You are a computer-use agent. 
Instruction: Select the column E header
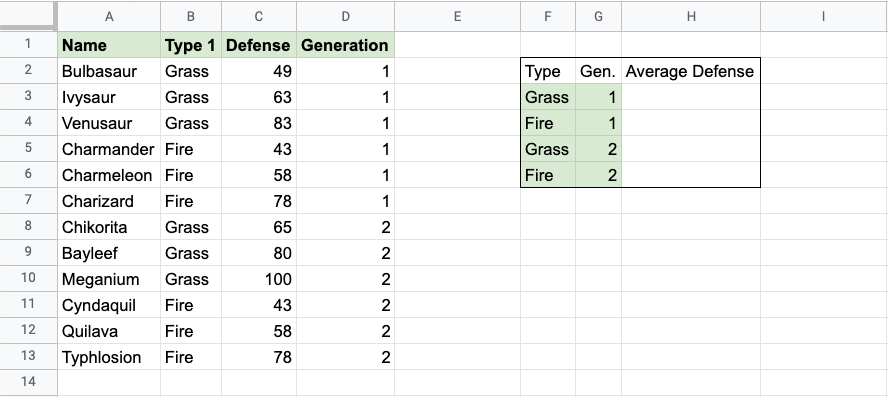coord(458,16)
